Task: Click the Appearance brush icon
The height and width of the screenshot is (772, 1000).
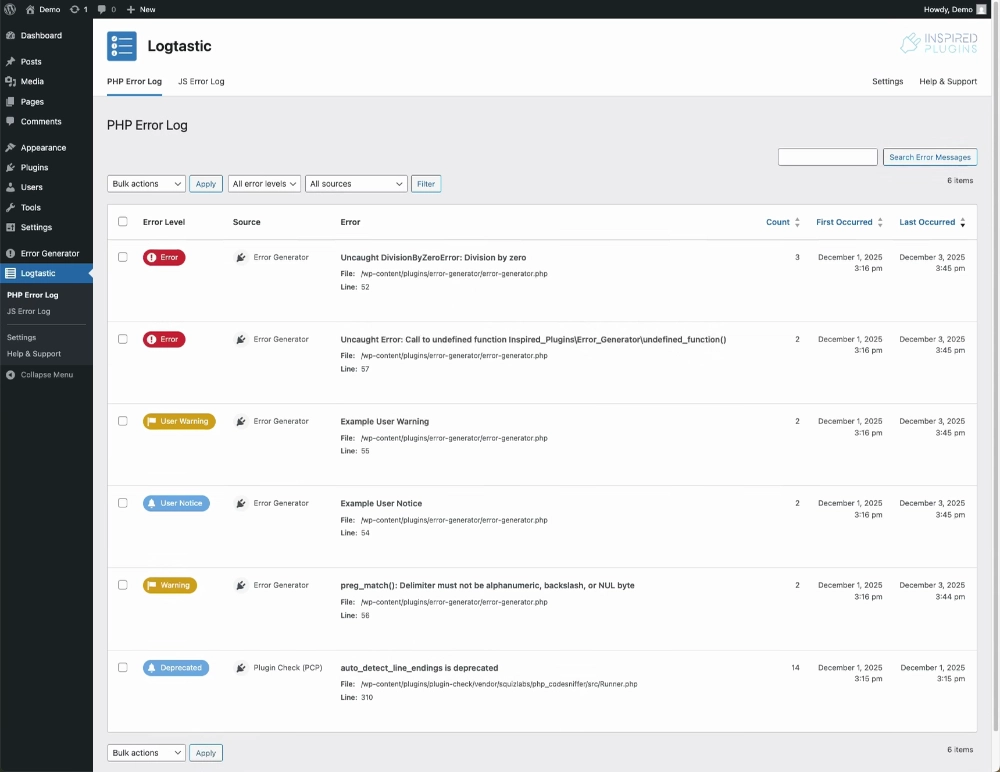Action: (10, 147)
